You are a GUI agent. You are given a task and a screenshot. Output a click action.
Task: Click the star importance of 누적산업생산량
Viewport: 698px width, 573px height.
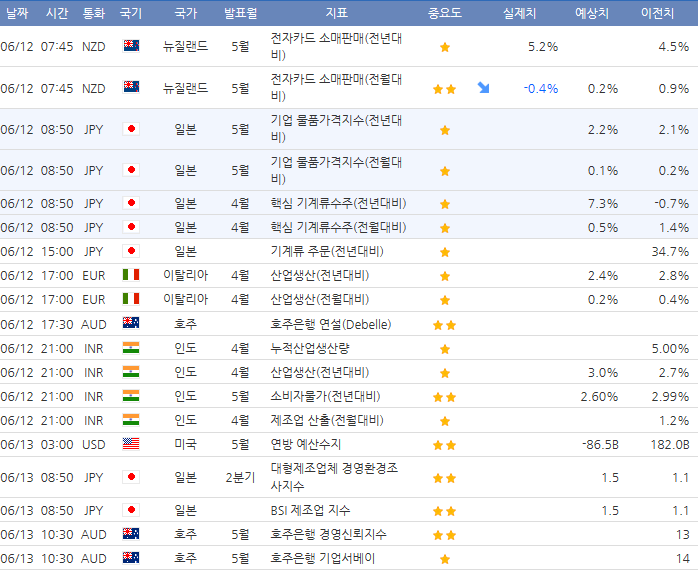[x=445, y=349]
